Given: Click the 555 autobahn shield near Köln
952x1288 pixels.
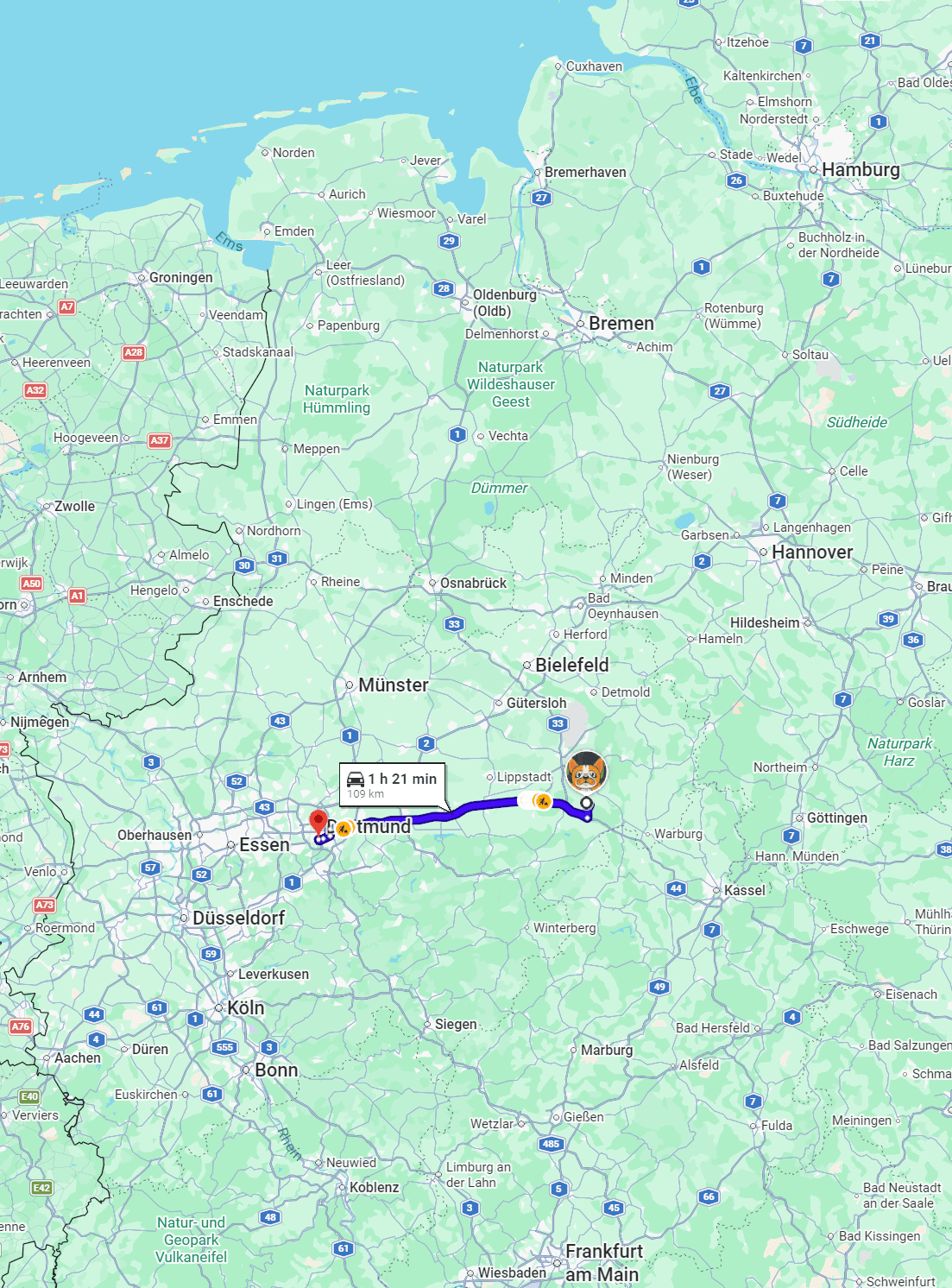Looking at the screenshot, I should 224,1047.
